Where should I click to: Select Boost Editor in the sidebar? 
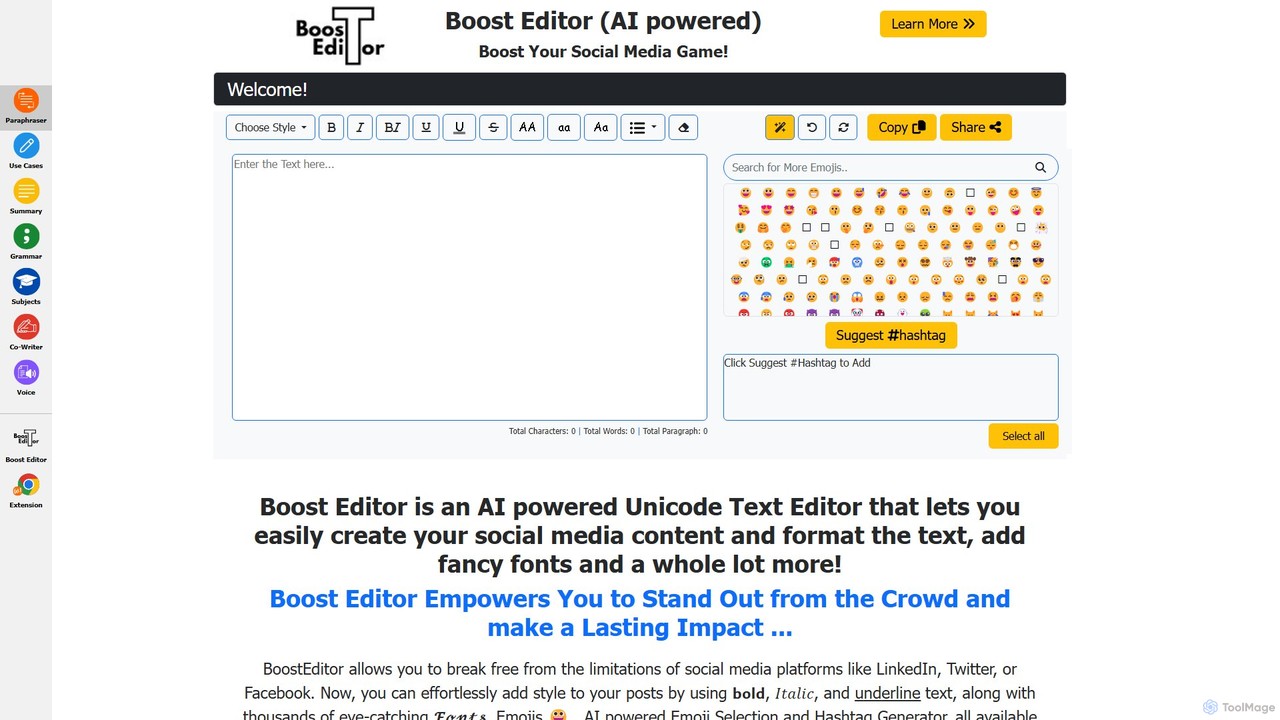(26, 445)
